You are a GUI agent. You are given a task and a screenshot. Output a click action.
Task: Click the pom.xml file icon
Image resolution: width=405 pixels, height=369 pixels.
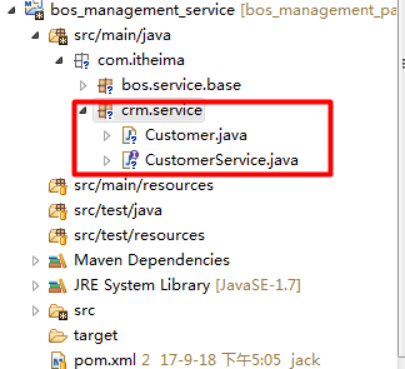[x=59, y=360]
